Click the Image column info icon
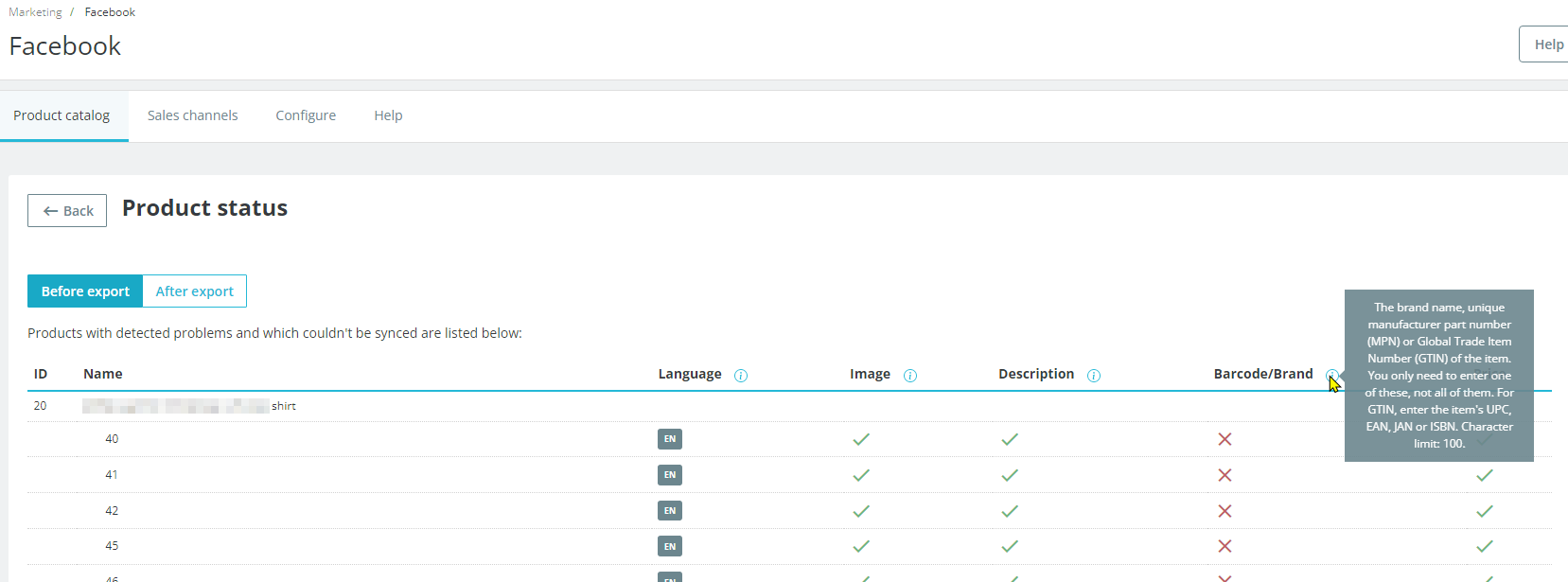 tap(910, 376)
